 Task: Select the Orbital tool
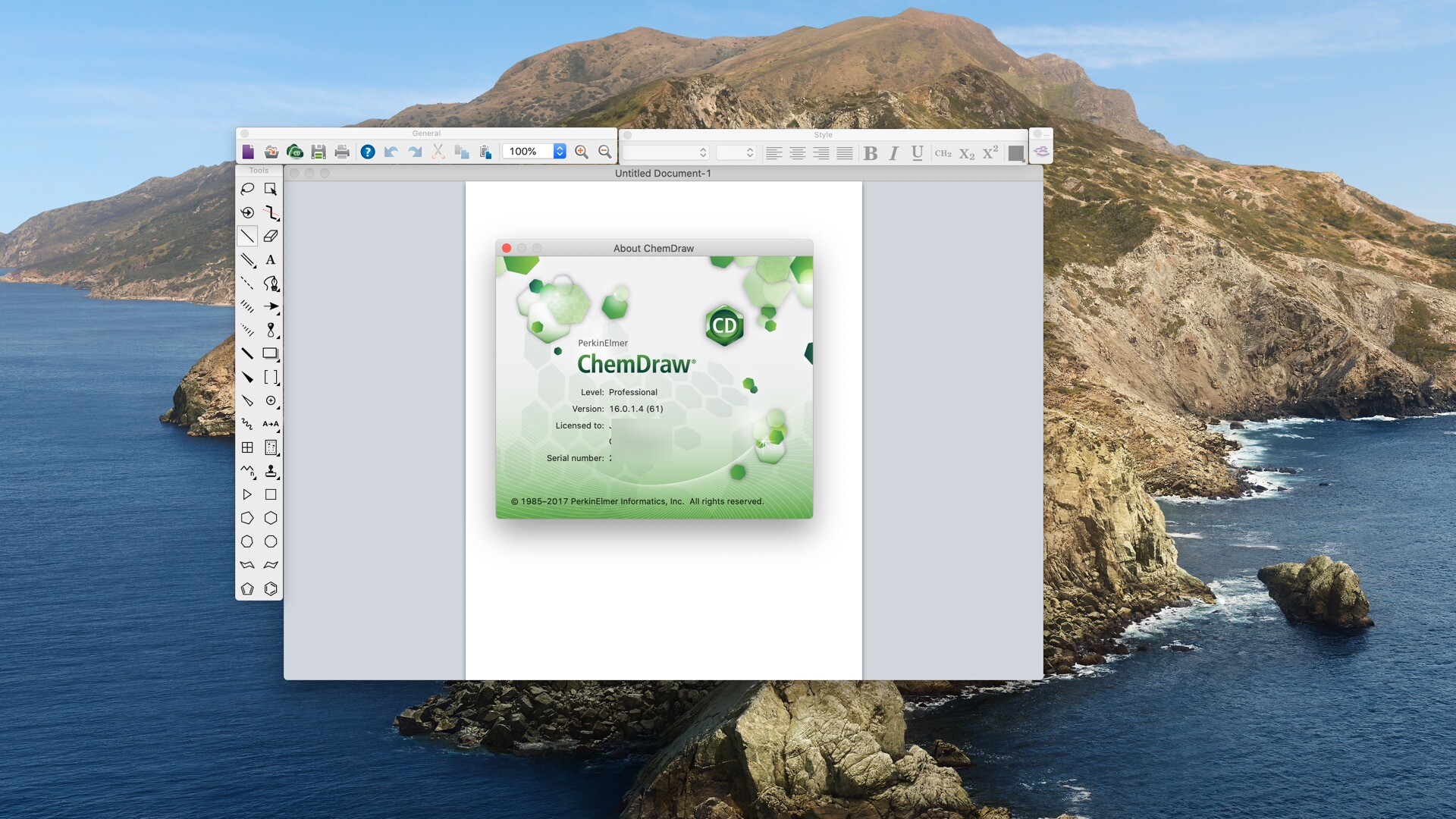tap(271, 330)
